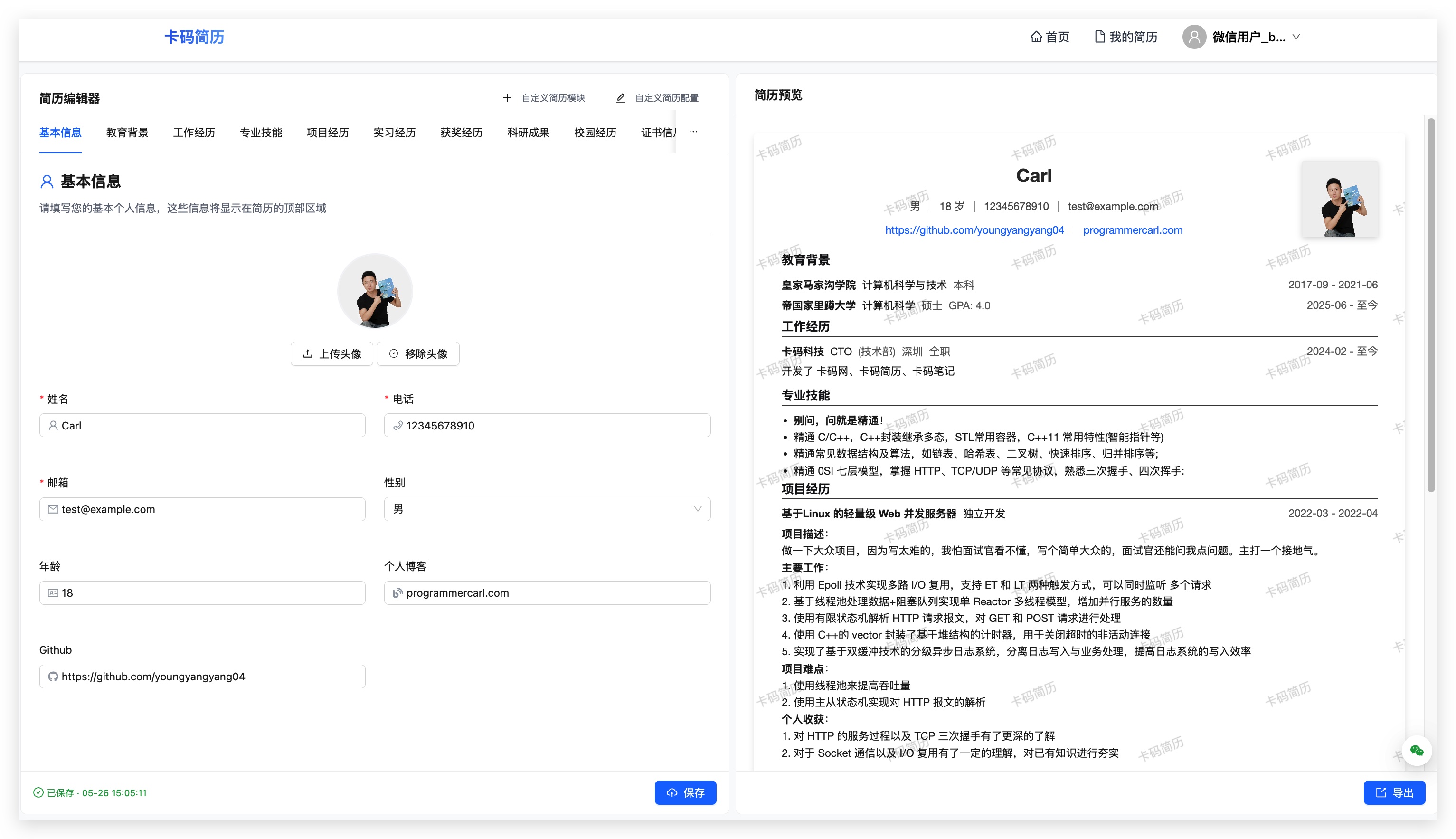Click the remove avatar (移除头像) icon
1456x839 pixels.
click(393, 354)
